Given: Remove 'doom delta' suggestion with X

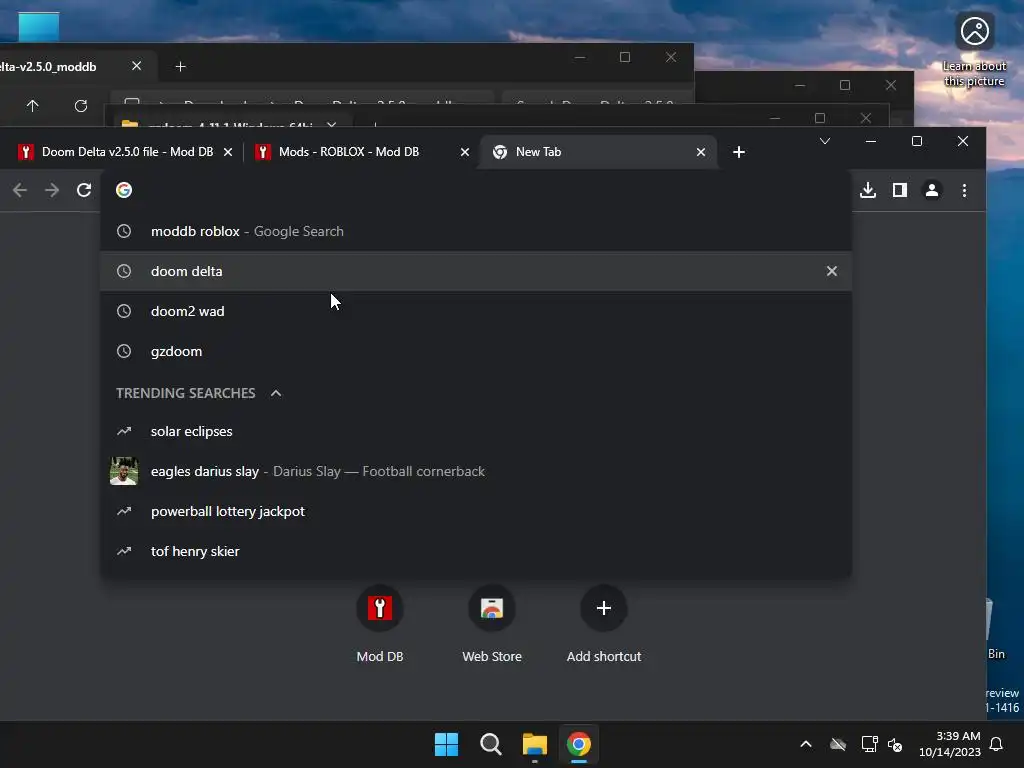Looking at the screenshot, I should tap(831, 271).
